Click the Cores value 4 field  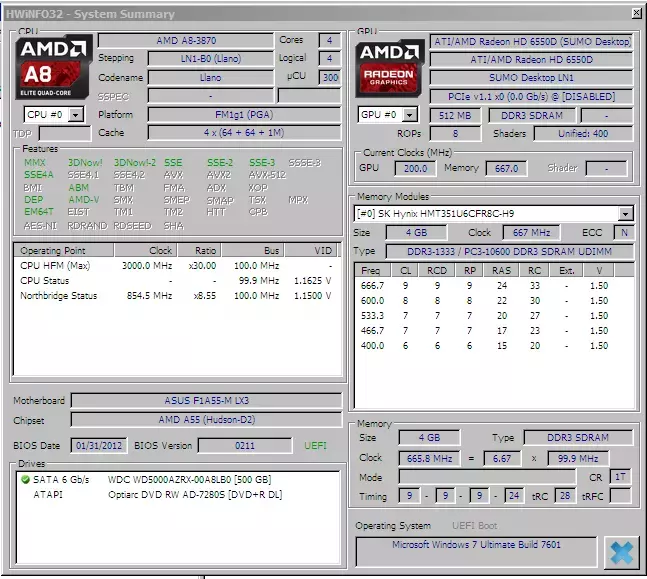tap(329, 40)
